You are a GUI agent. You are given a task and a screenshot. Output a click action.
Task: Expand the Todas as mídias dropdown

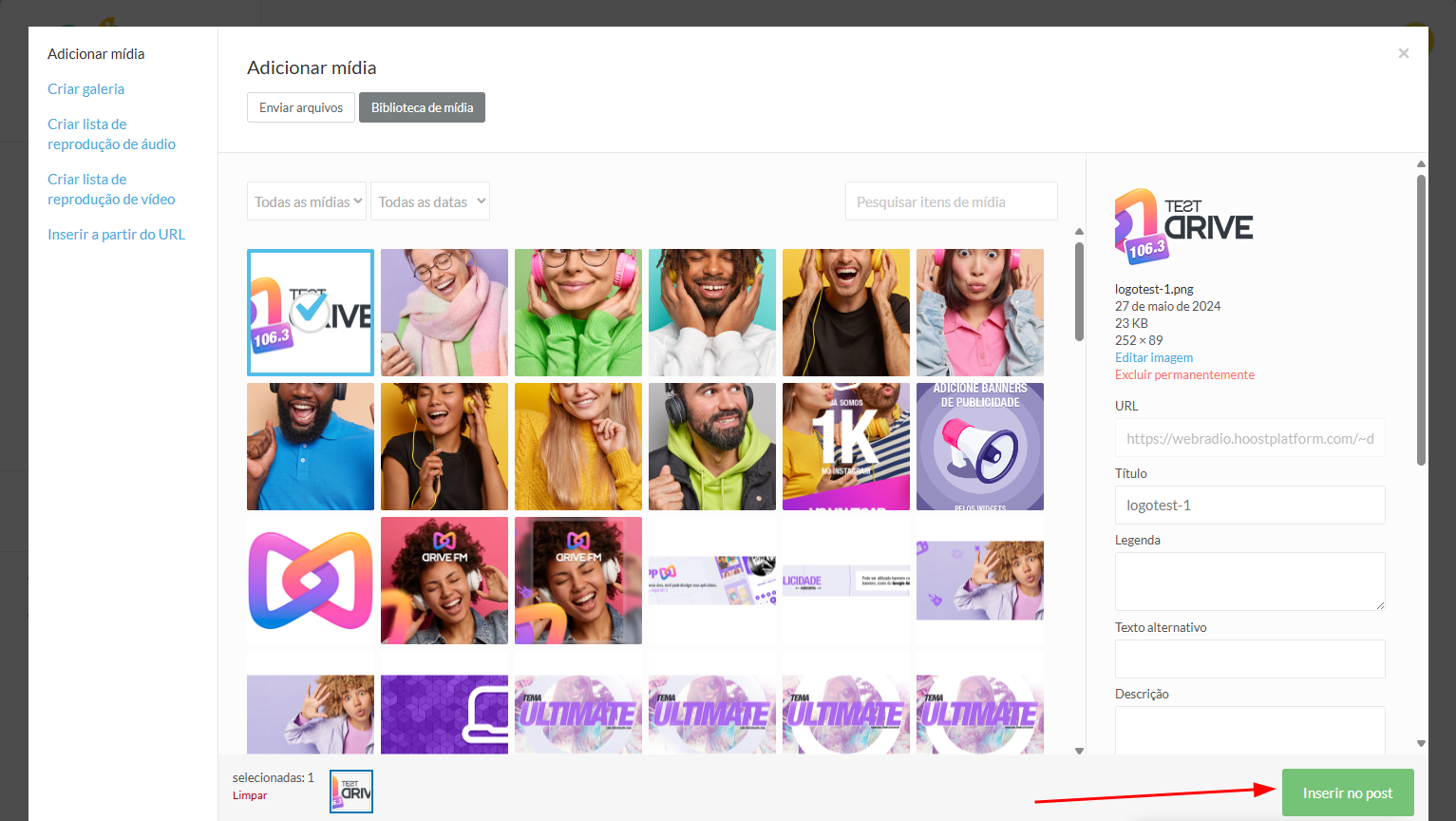307,201
